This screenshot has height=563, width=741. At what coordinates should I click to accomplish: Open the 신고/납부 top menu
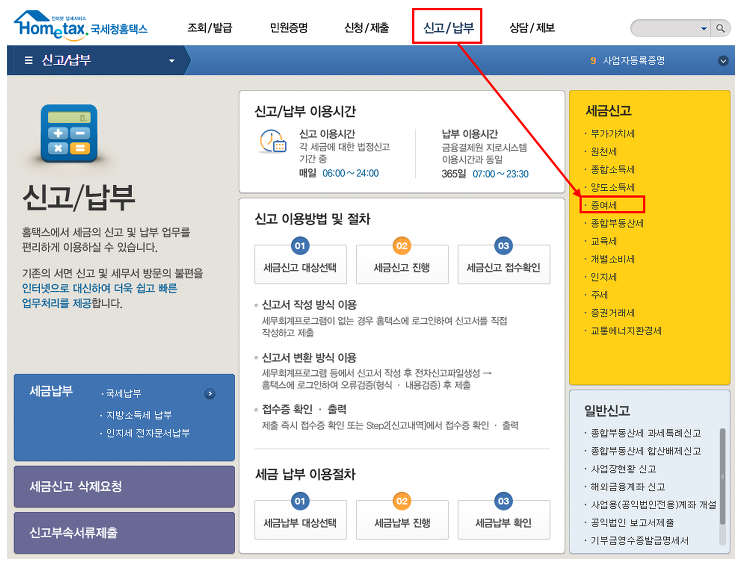click(x=448, y=28)
